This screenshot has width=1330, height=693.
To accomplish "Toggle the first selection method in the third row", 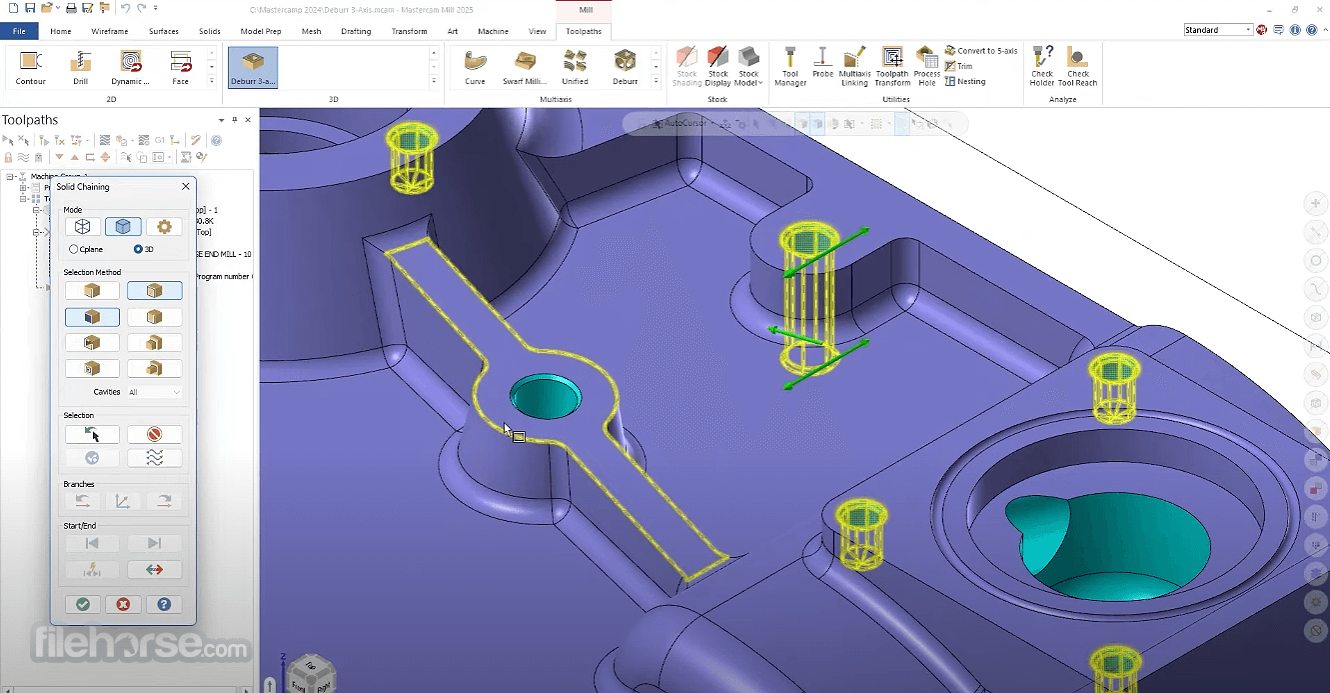I will pyautogui.click(x=92, y=343).
